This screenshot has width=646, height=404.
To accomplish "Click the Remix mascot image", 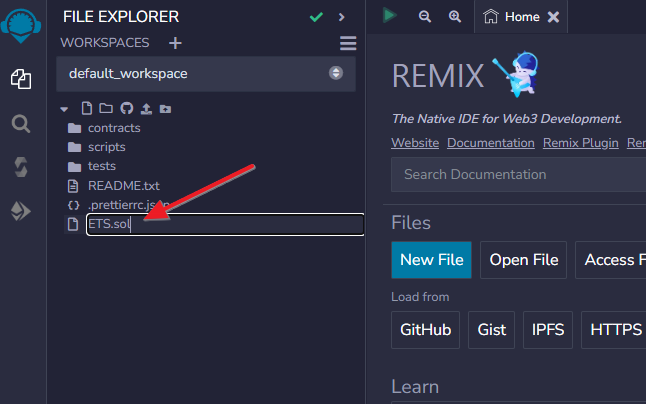I will [x=516, y=74].
